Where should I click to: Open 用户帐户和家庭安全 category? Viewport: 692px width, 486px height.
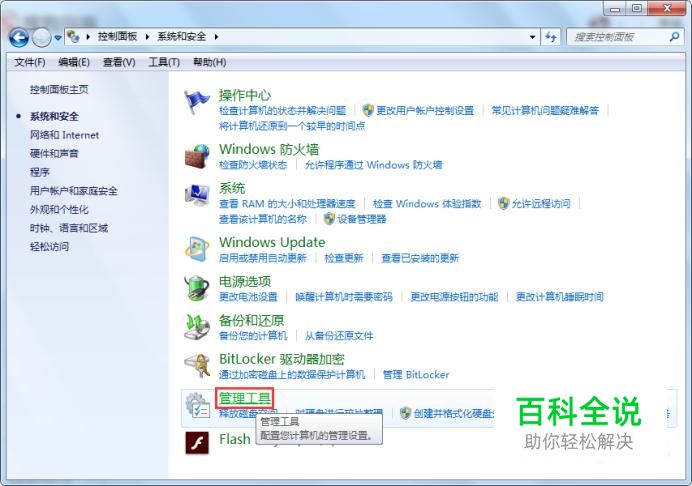point(73,191)
